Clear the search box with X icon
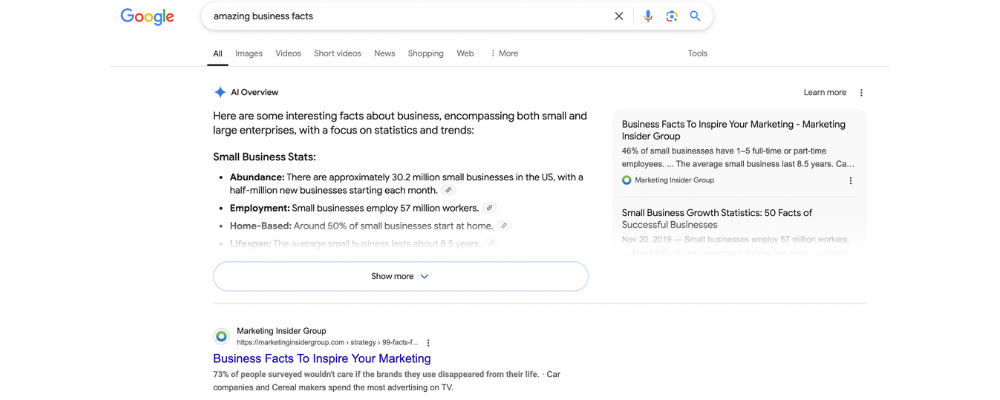The width and height of the screenshot is (1000, 400). (619, 16)
